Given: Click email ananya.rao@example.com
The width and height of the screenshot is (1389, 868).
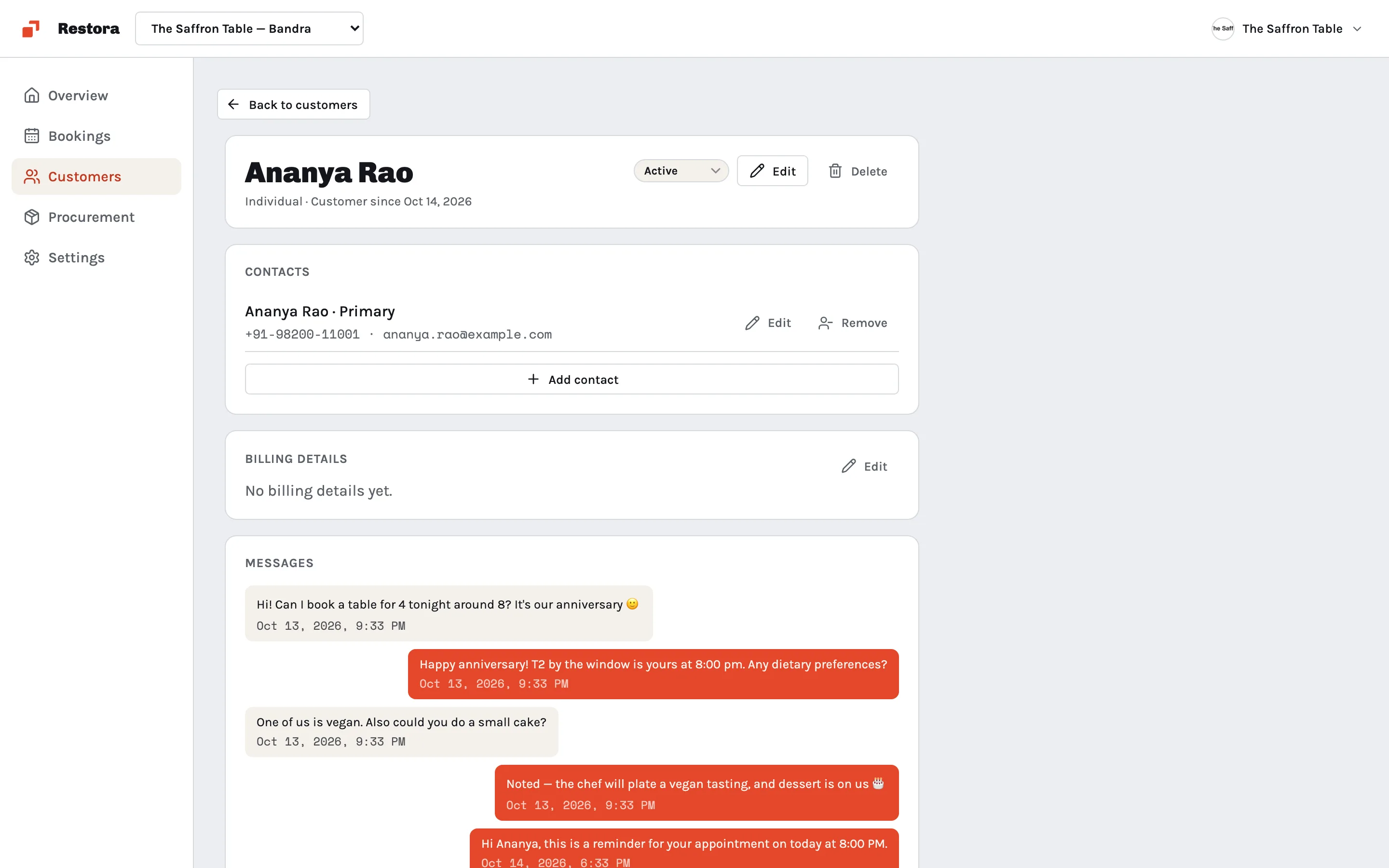Looking at the screenshot, I should [x=467, y=334].
